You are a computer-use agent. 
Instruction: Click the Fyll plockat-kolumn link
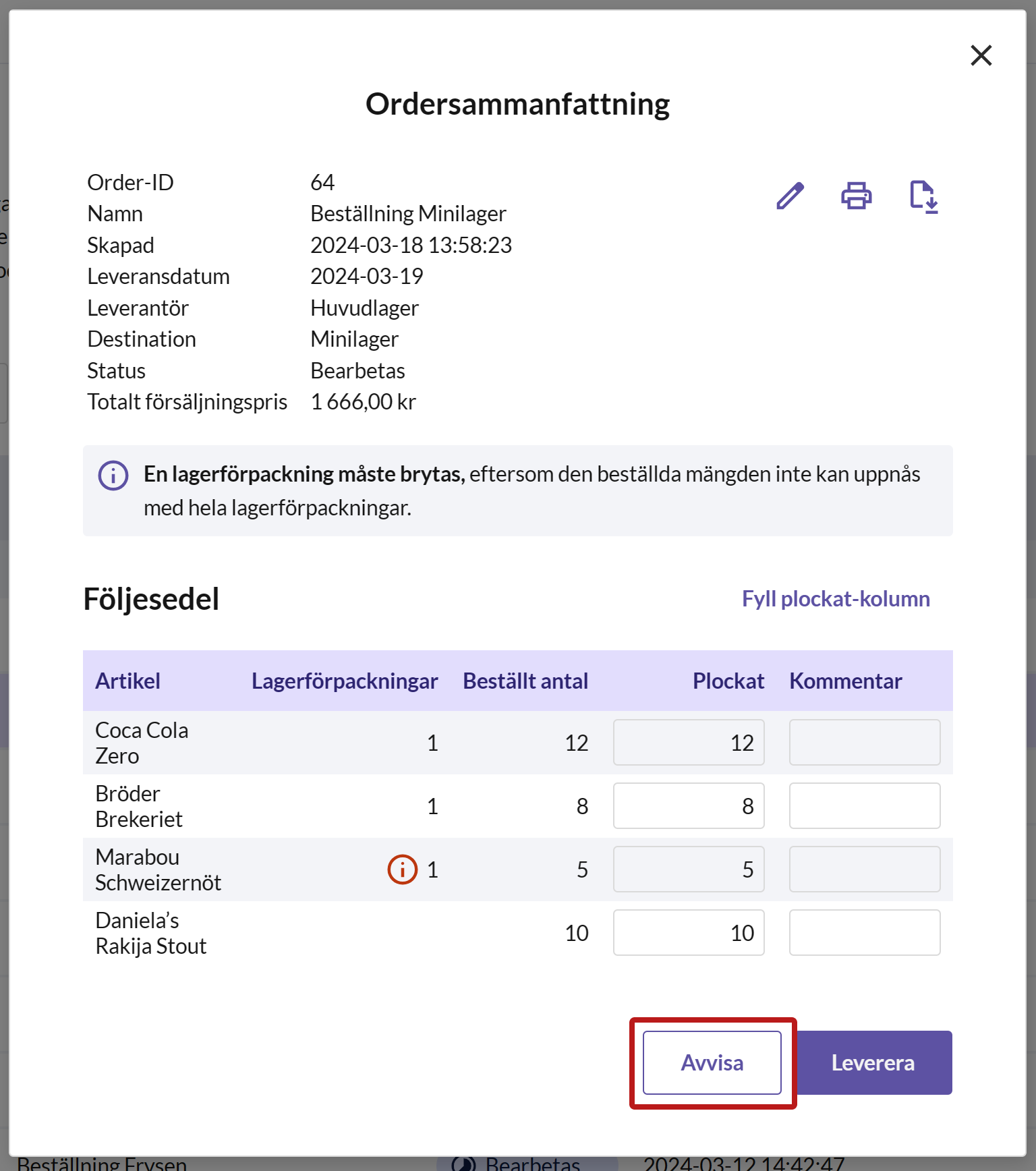point(836,598)
